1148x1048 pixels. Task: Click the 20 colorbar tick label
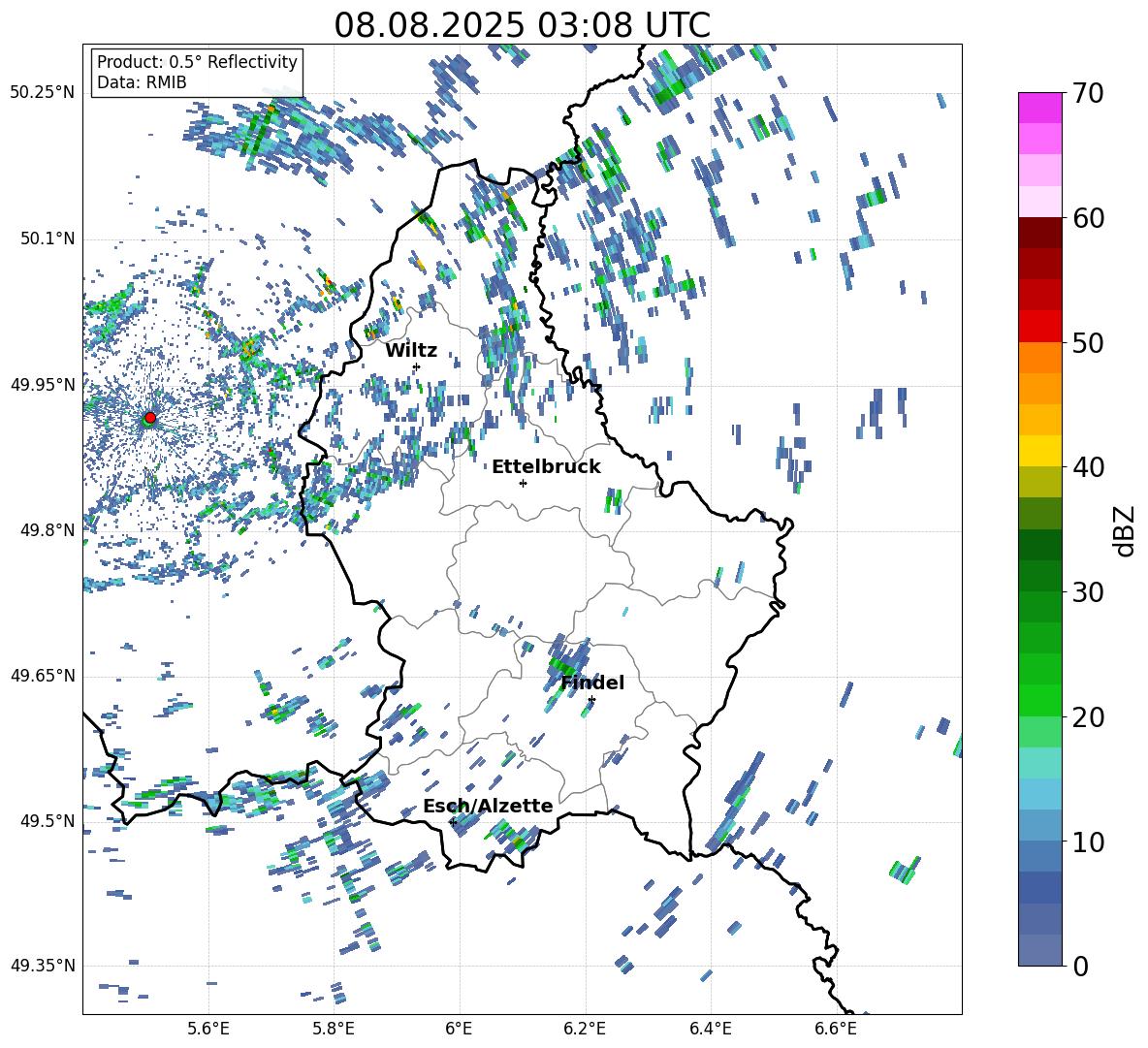1087,717
